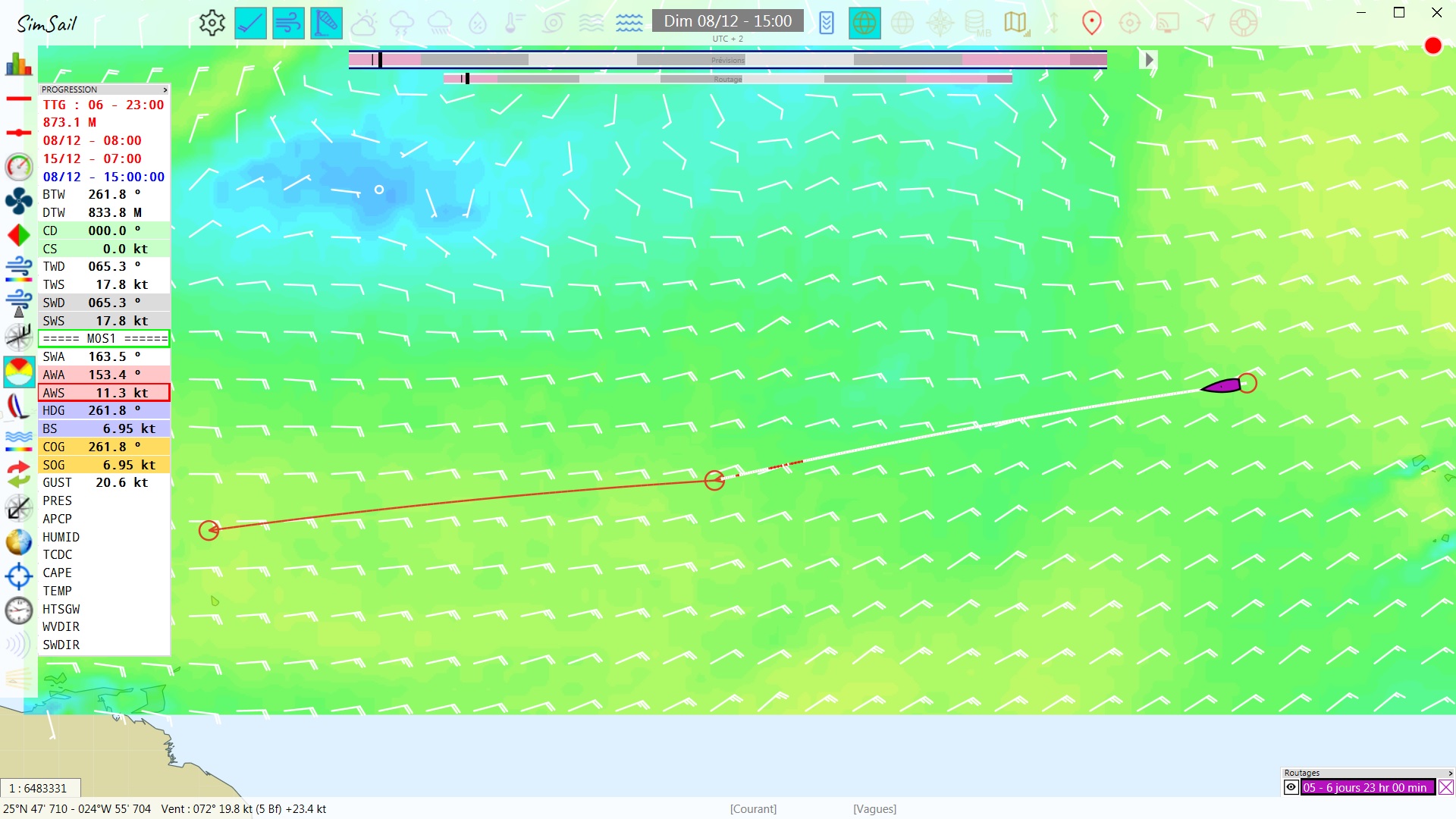Screen dimensions: 1456x819
Task: Select the AWS 11.3 kt row
Action: tap(104, 393)
